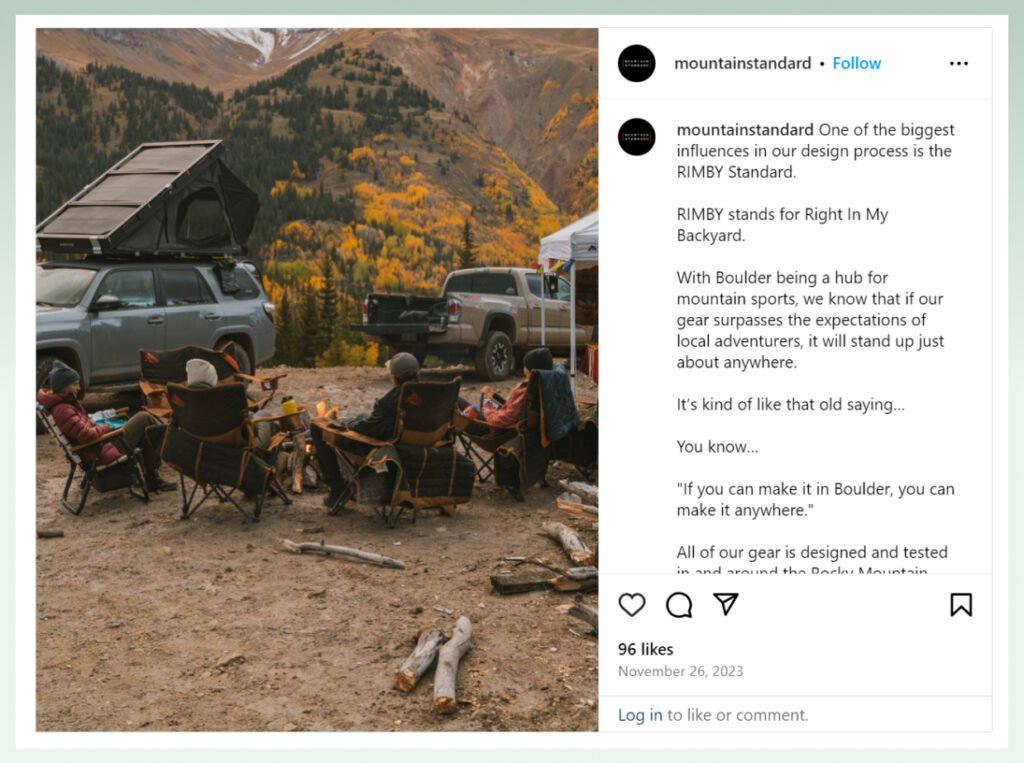Click the dot separator beside the username
This screenshot has height=763, width=1024.
(x=822, y=63)
